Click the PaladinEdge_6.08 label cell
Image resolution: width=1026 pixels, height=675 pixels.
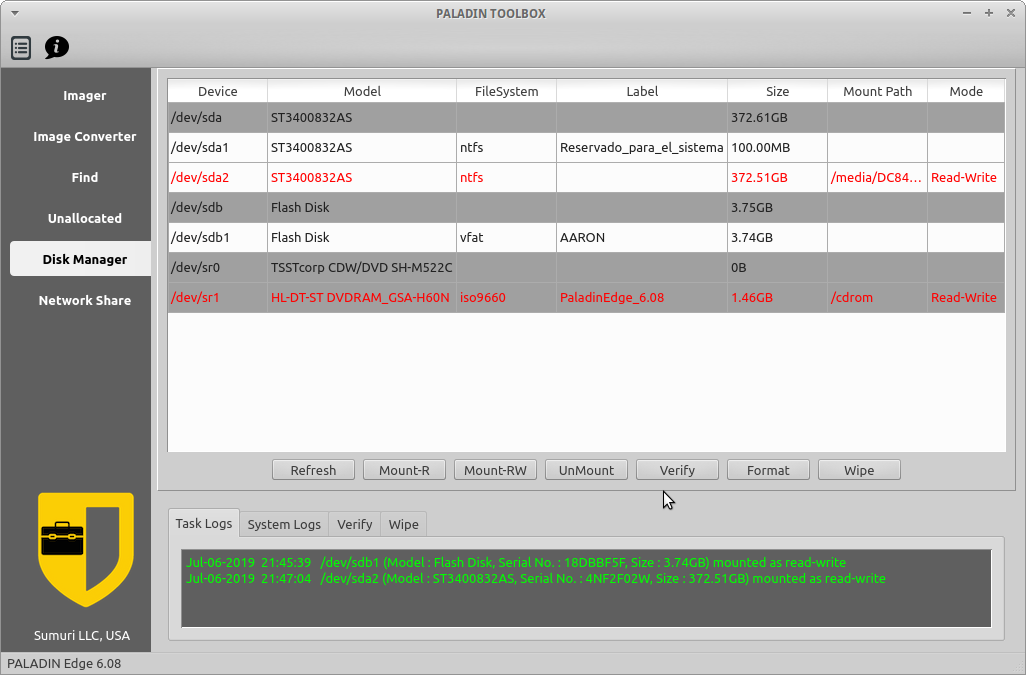[642, 298]
